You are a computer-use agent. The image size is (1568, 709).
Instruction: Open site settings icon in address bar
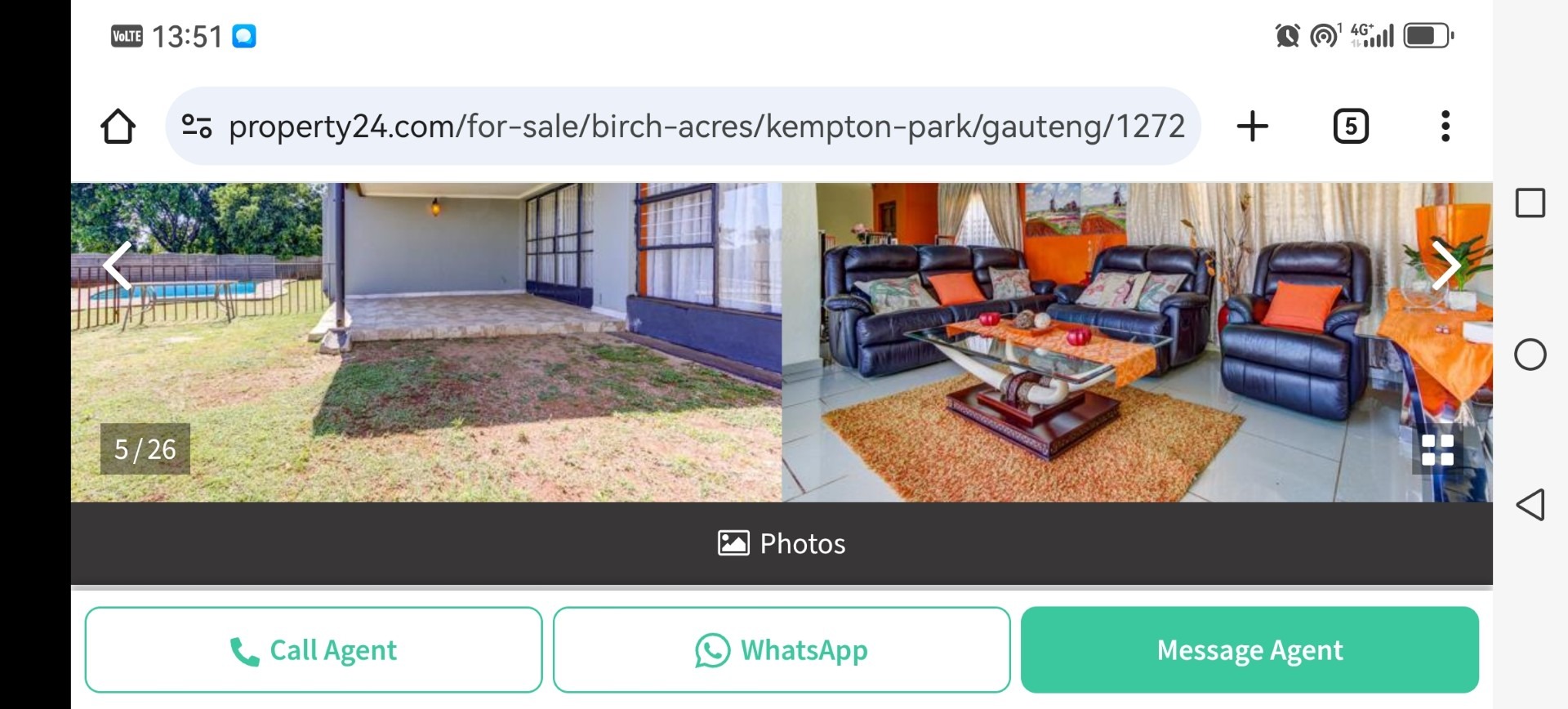[197, 127]
